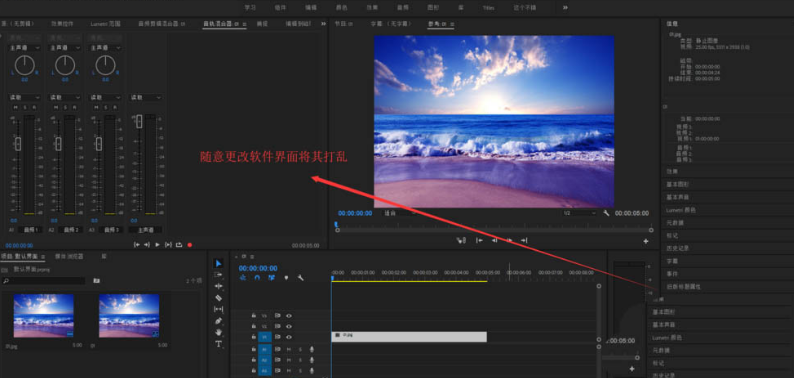Click 音频1 volume fader handle

18,143
